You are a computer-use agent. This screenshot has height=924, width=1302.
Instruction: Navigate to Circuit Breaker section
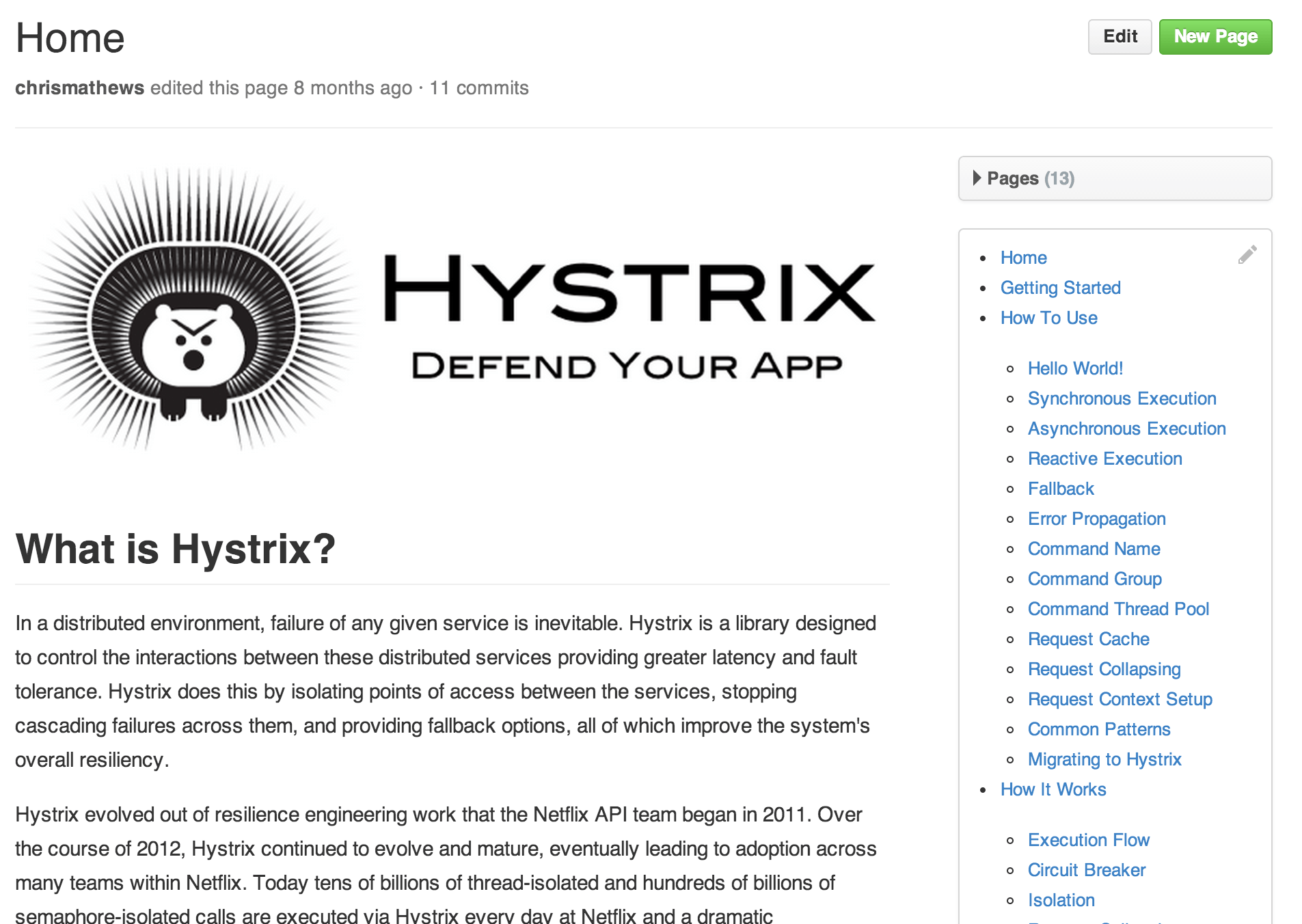click(1086, 870)
